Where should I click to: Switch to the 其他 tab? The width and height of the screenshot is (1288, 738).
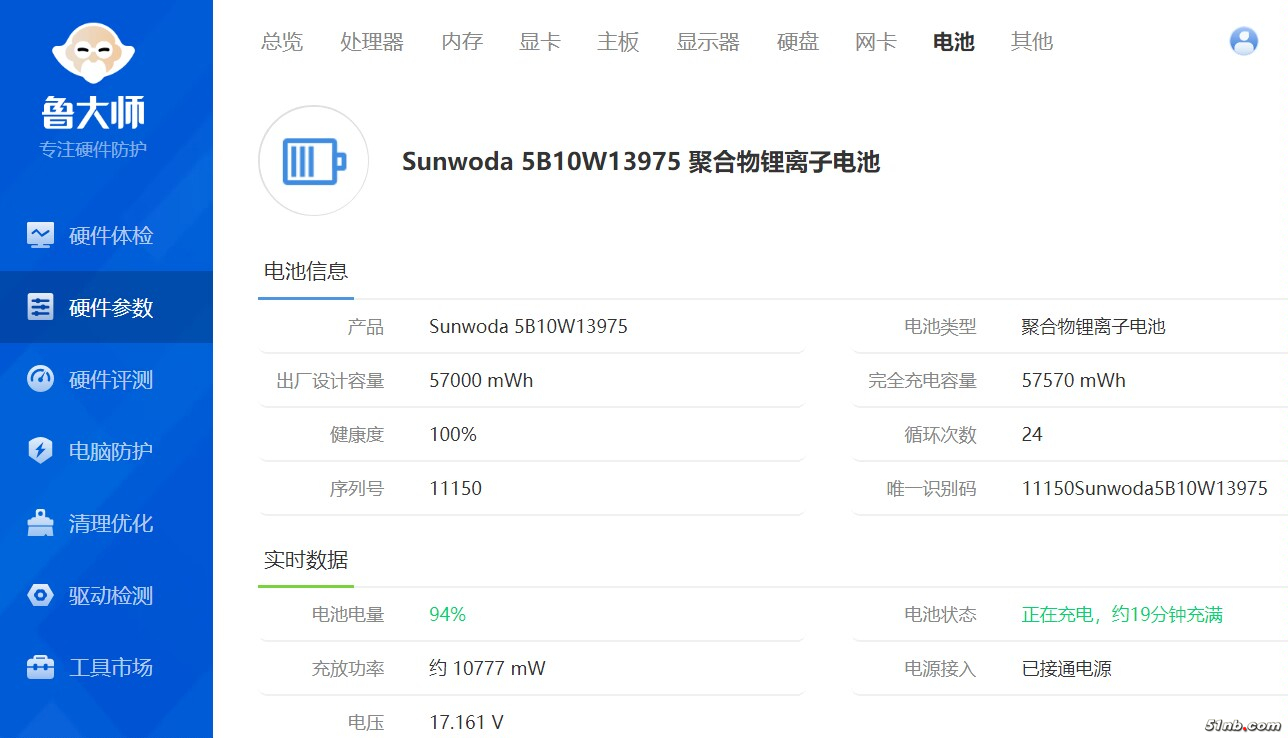pos(1032,42)
